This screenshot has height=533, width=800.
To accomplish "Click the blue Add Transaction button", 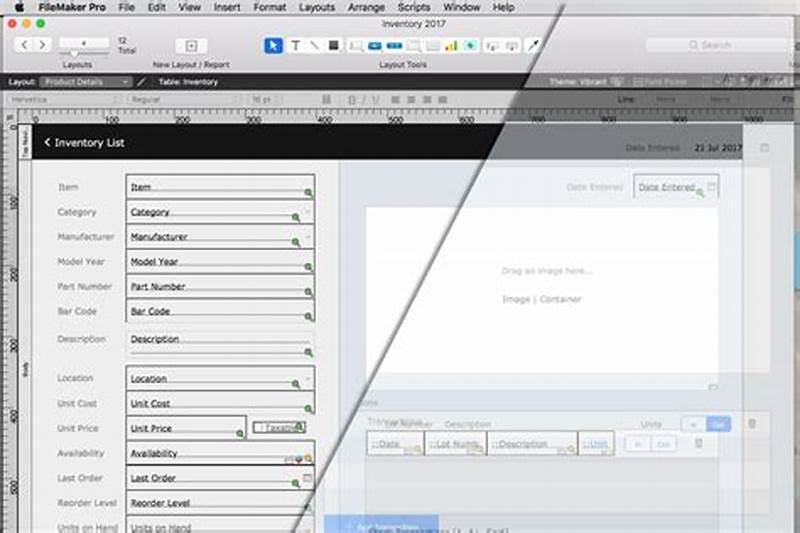I will coord(381,524).
